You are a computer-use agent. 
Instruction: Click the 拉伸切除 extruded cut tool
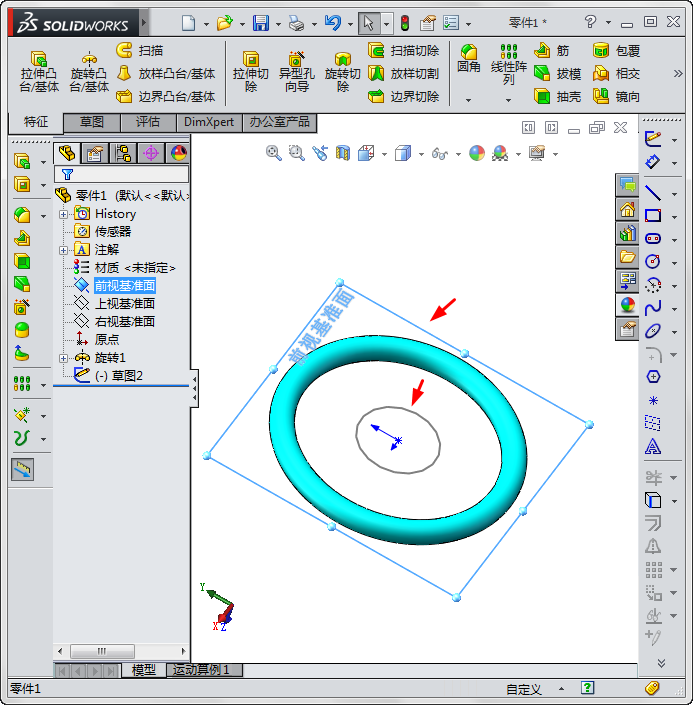pos(251,71)
